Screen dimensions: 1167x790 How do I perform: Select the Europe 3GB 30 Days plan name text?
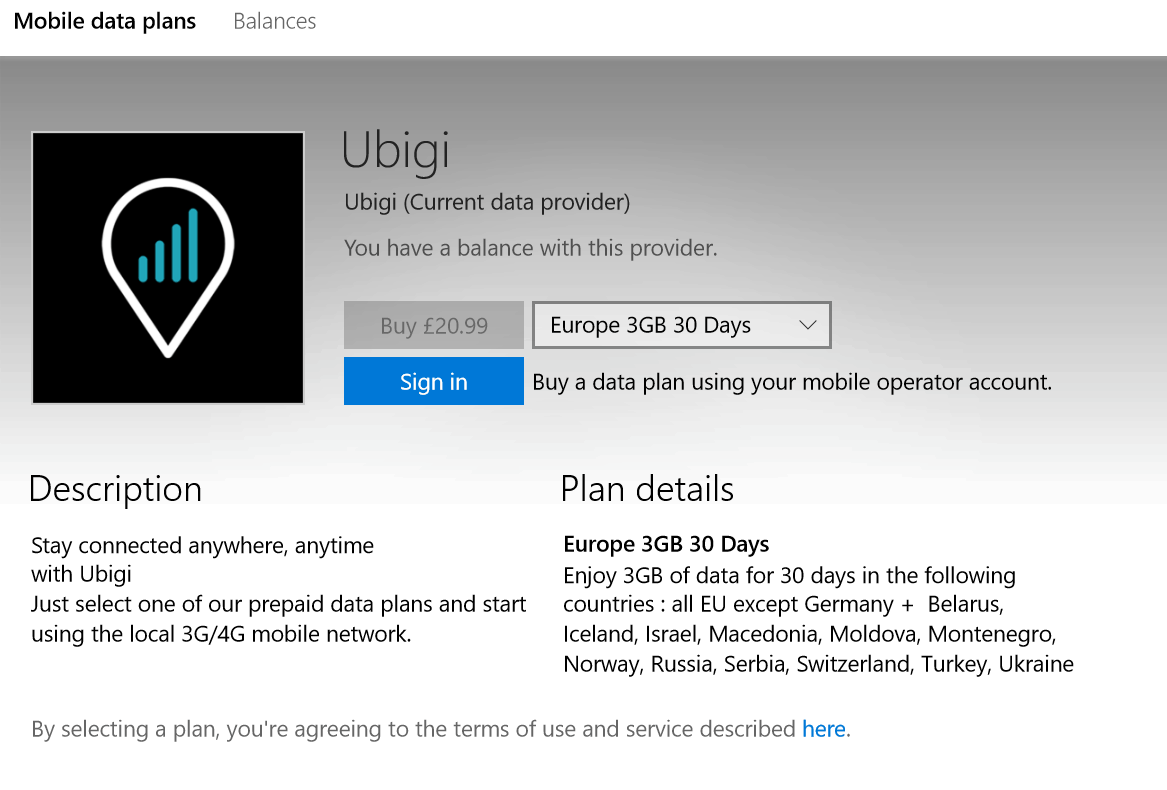(666, 544)
